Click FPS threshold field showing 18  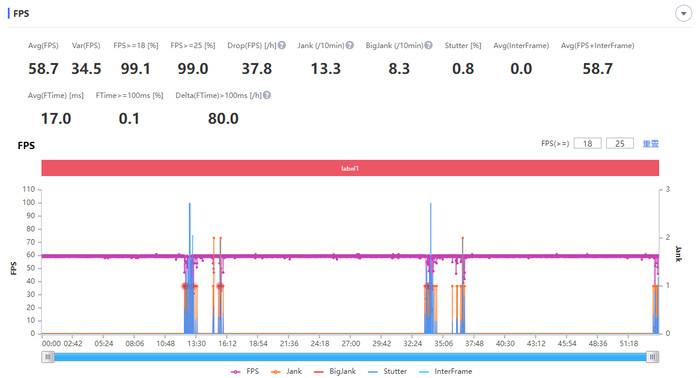588,143
